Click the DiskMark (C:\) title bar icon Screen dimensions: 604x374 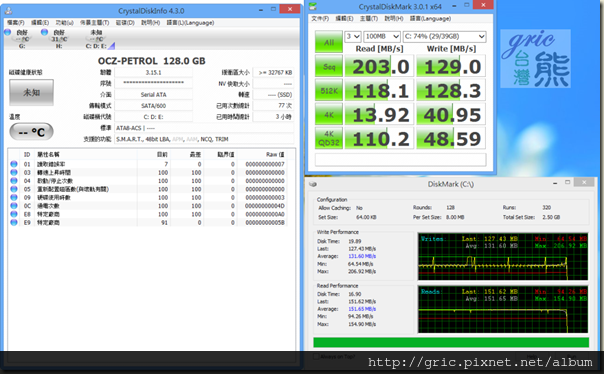tap(313, 184)
